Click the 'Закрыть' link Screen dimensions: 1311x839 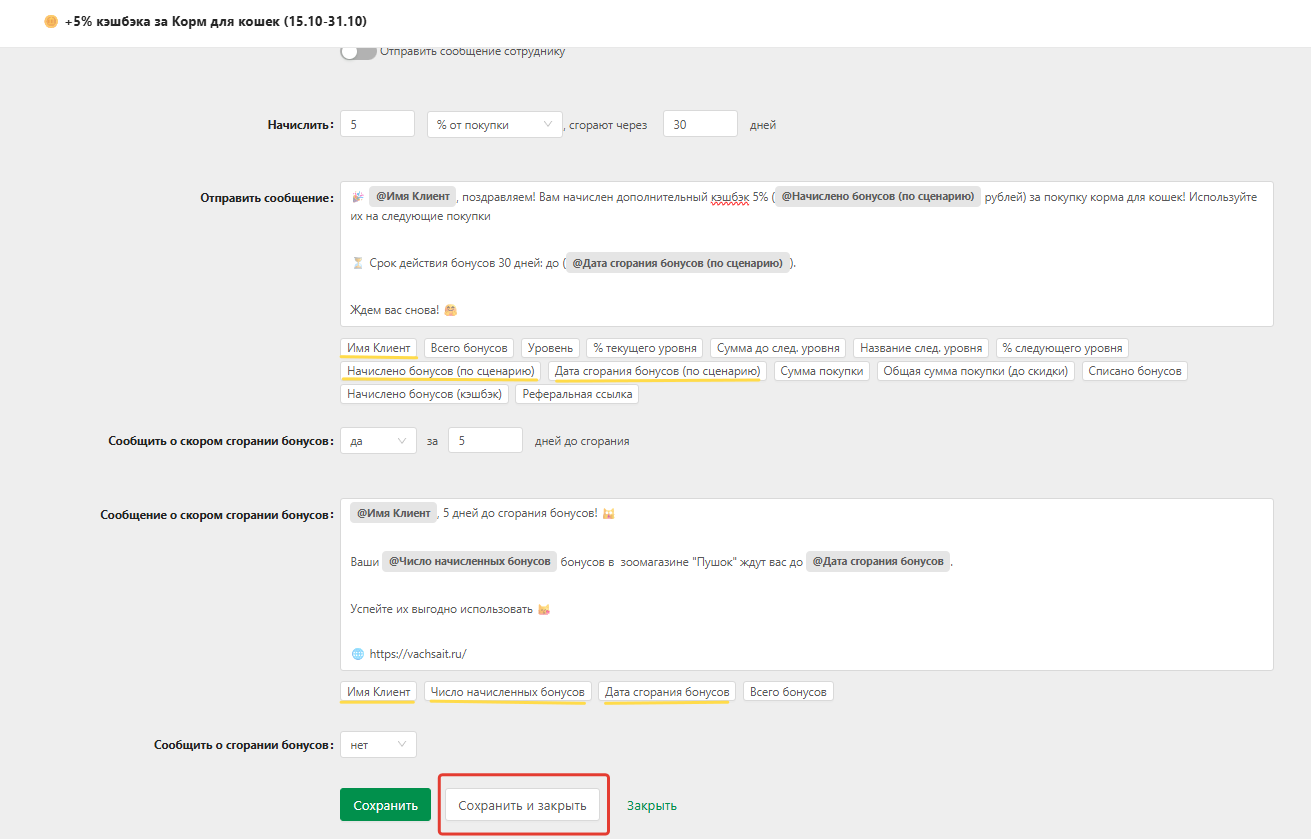tap(652, 805)
